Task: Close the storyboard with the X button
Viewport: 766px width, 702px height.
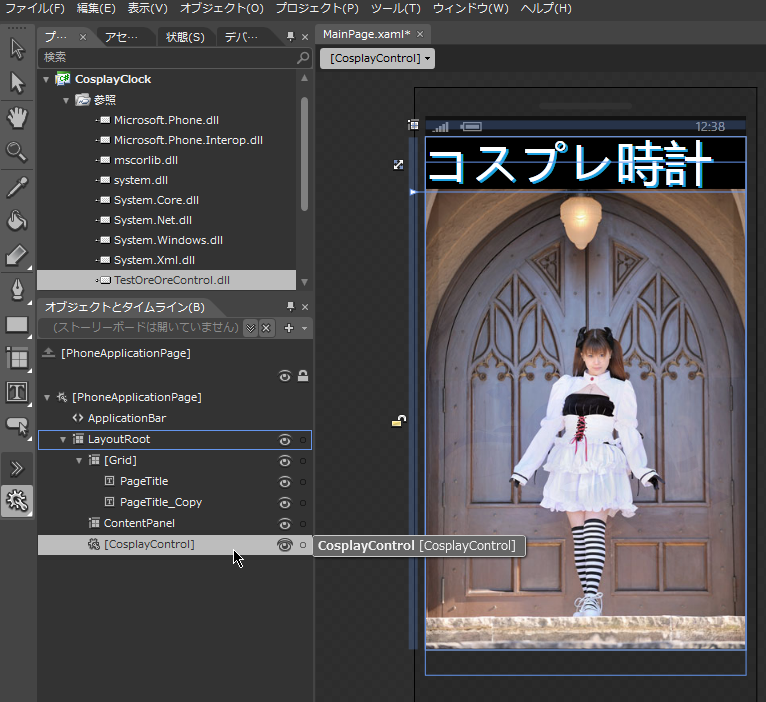Action: [266, 328]
